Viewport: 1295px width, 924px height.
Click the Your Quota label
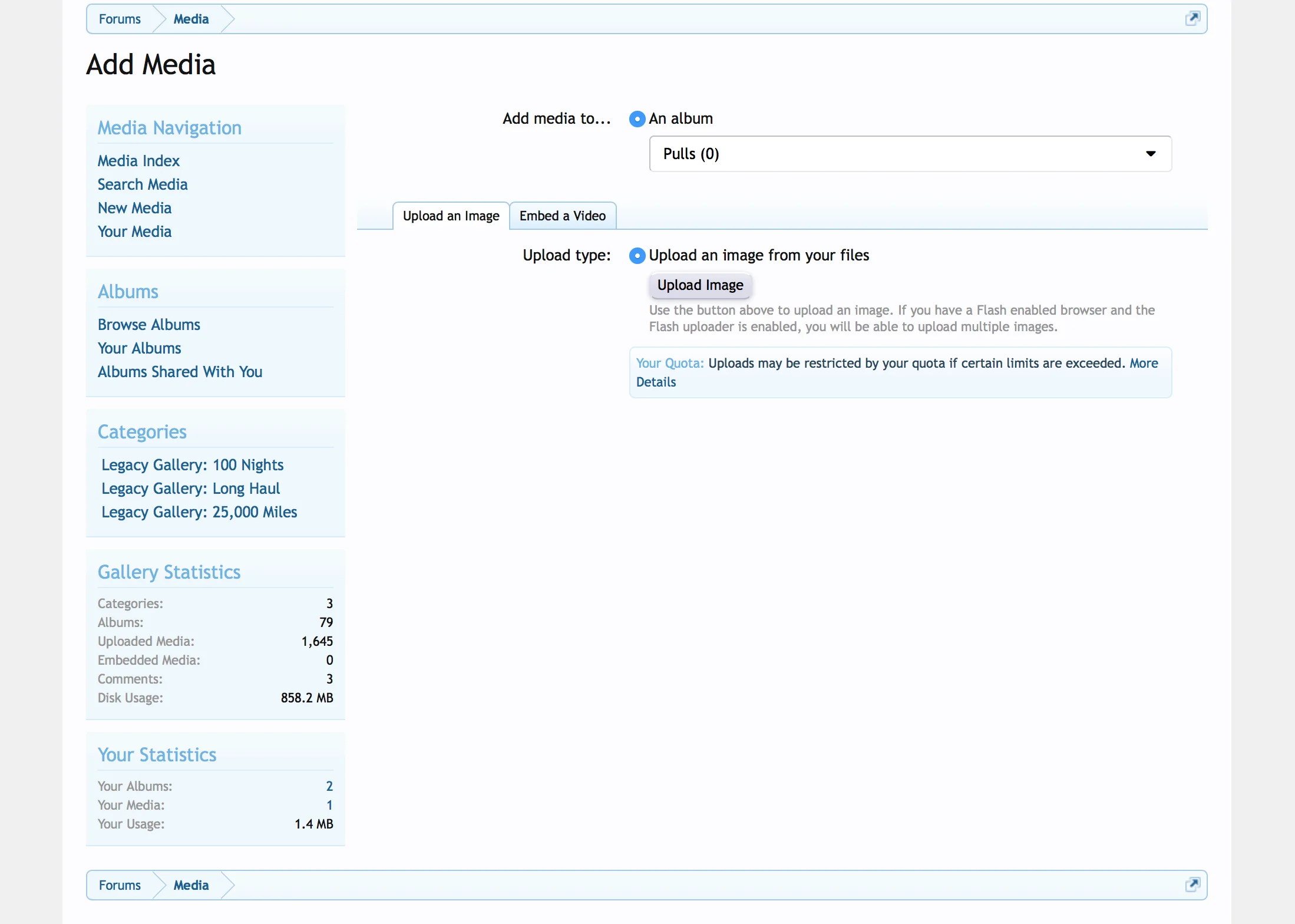670,363
